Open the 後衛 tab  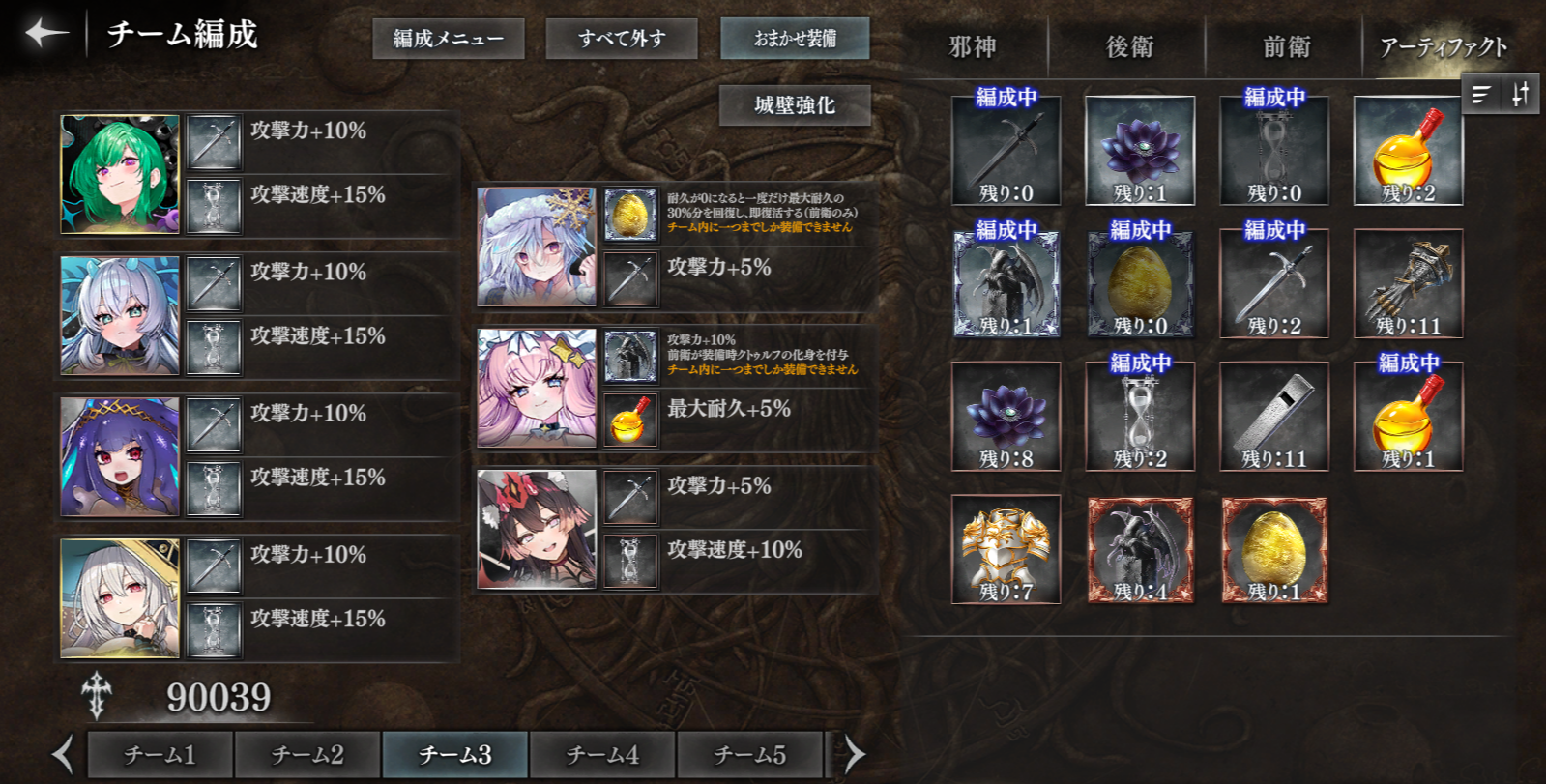pyautogui.click(x=1129, y=46)
